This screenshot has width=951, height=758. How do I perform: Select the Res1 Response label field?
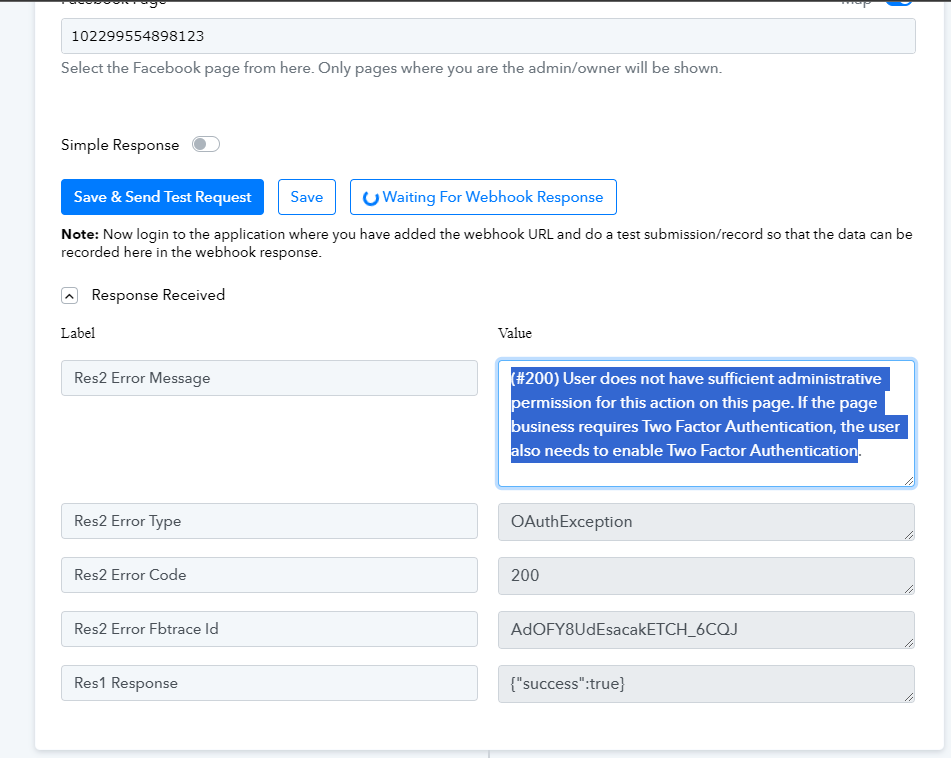click(269, 683)
